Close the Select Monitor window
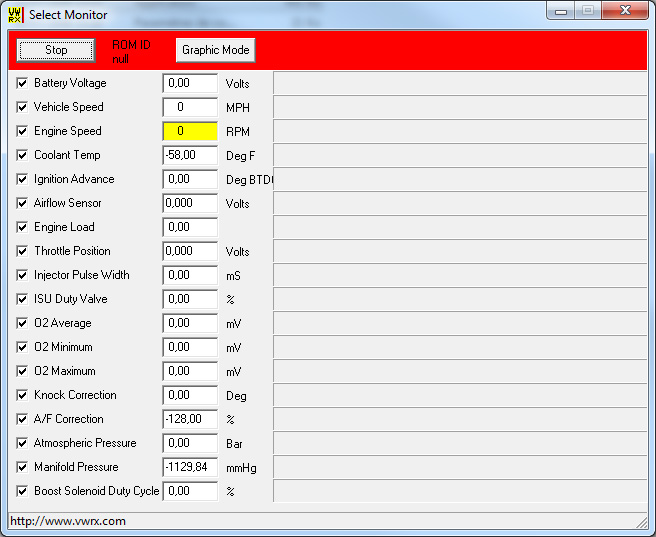 point(625,12)
